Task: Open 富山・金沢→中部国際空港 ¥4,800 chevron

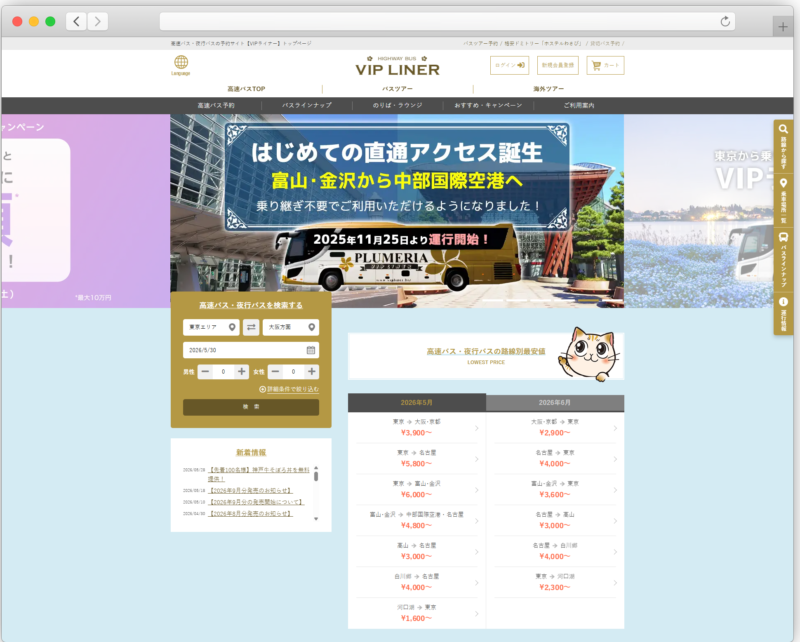Action: coord(477,521)
